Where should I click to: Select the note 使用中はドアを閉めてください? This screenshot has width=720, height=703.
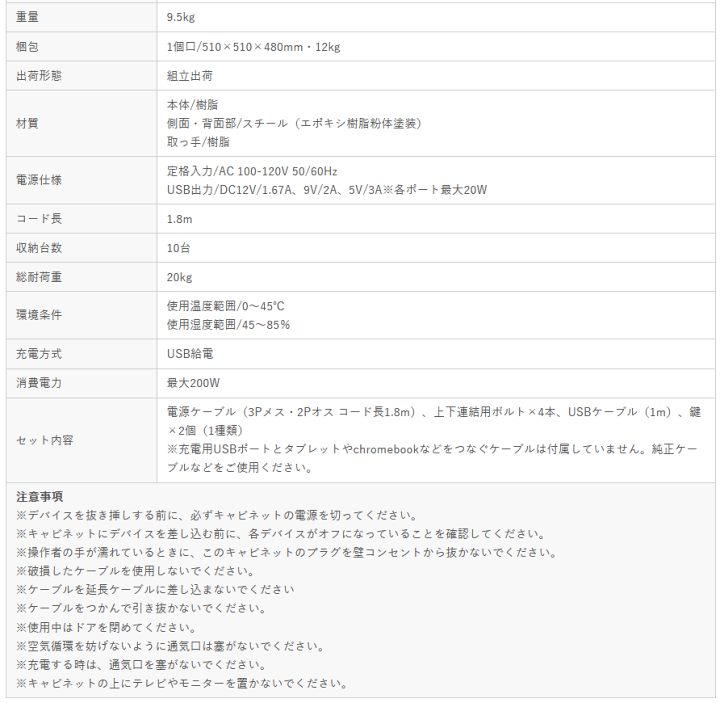107,627
